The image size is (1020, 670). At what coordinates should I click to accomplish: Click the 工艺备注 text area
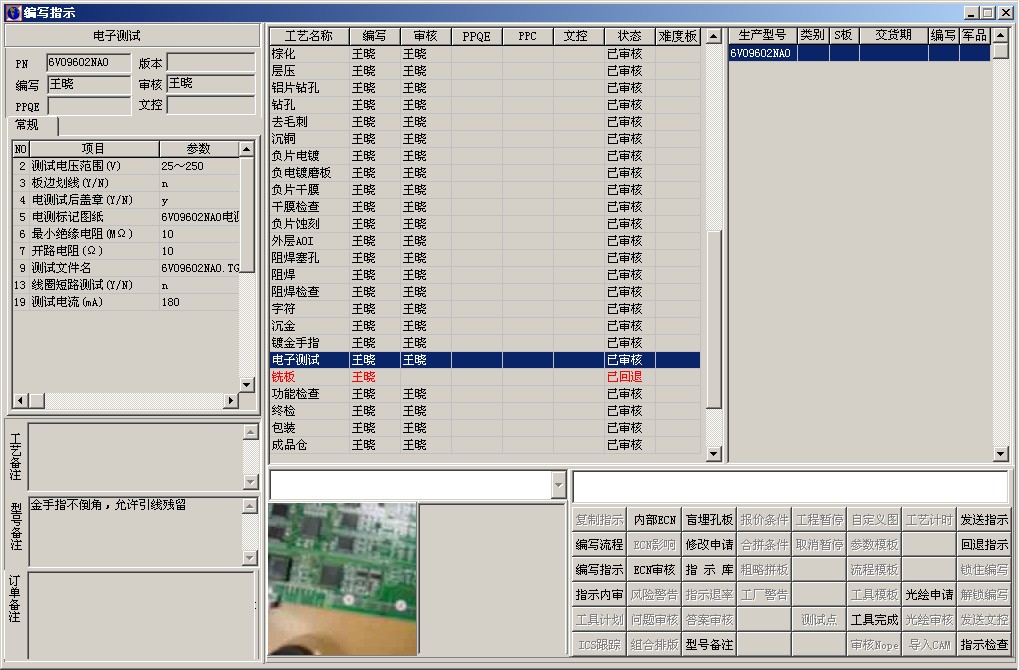pos(136,456)
